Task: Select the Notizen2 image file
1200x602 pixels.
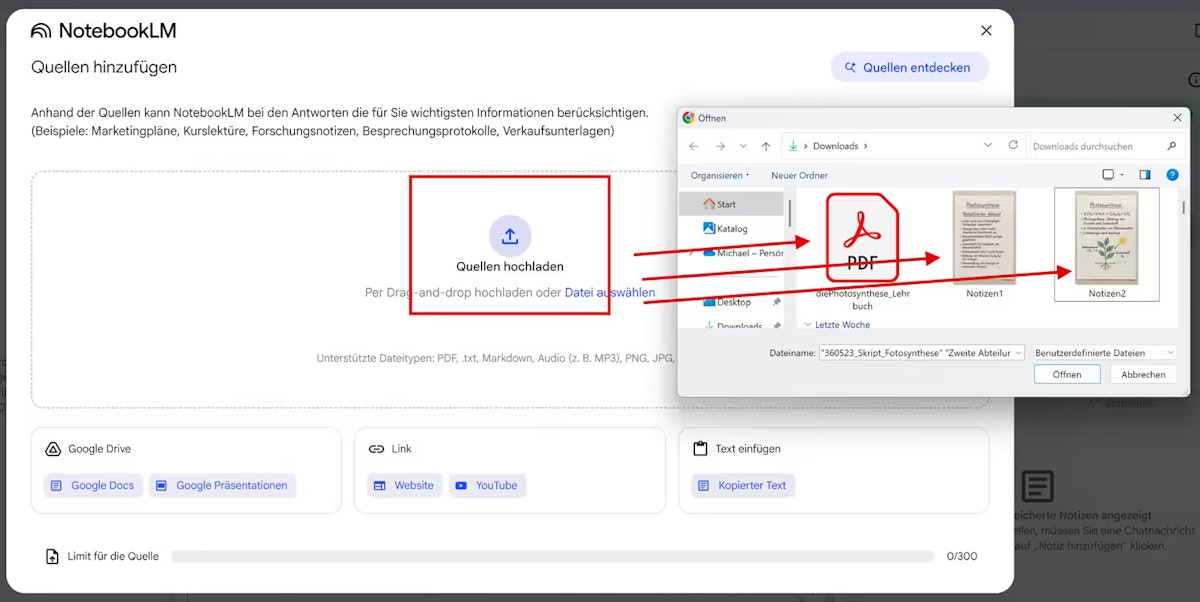Action: [1107, 245]
